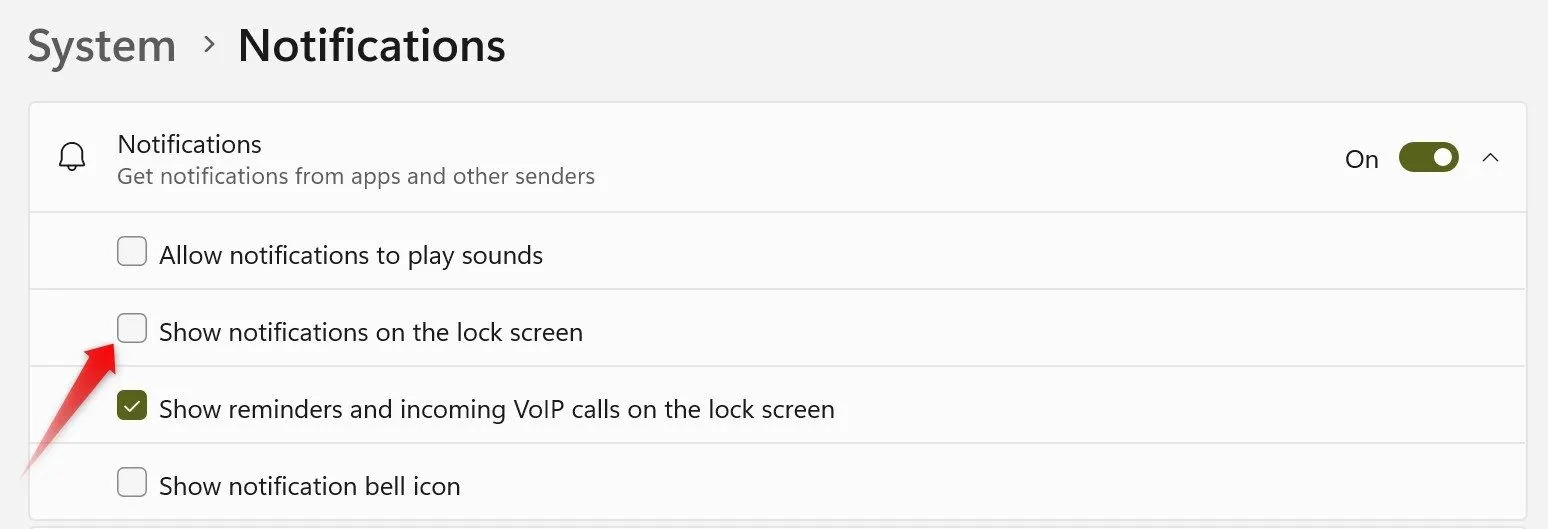Click the red arrow annotation
Image resolution: width=1548 pixels, height=529 pixels.
coord(70,406)
